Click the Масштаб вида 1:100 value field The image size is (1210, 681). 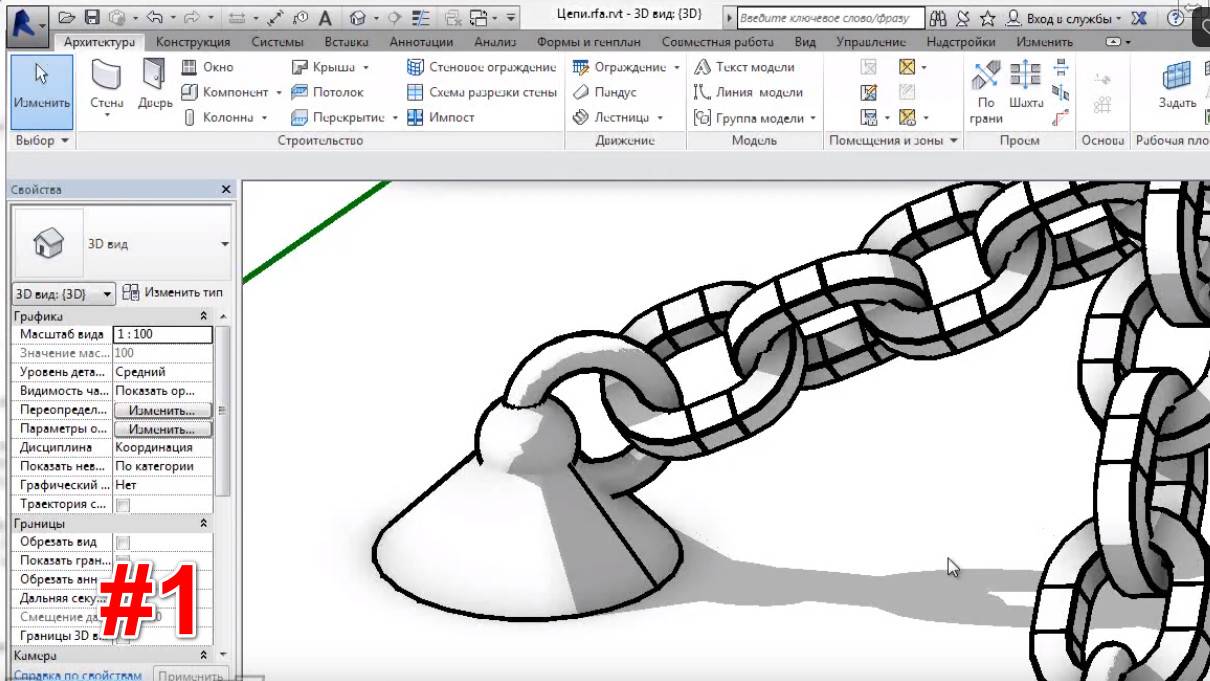[x=162, y=334]
